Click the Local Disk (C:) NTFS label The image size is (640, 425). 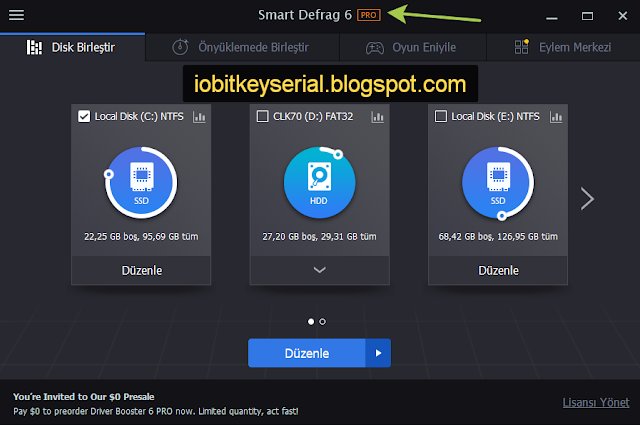[139, 116]
